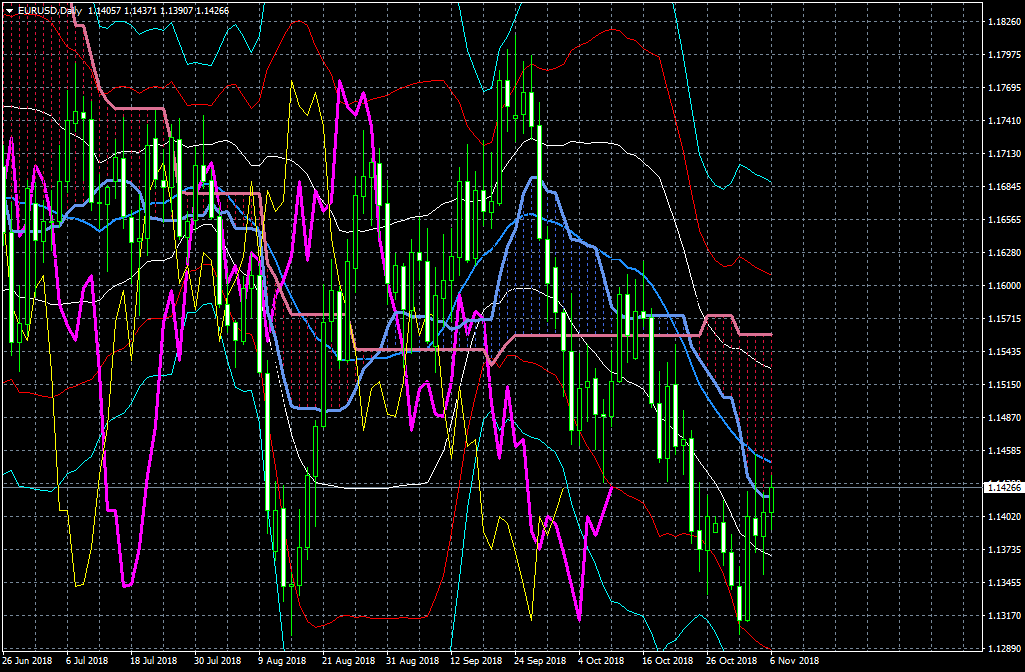The width and height of the screenshot is (1025, 672).
Task: Click the 4 Oct 2018 date label
Action: (601, 661)
